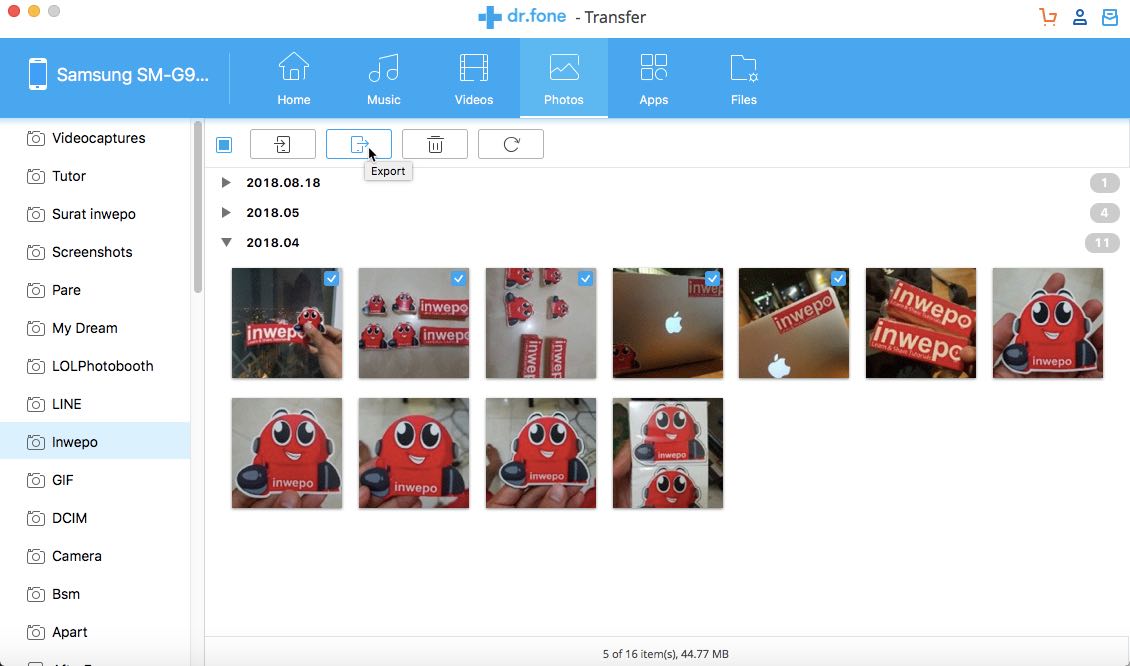Click the Delete trash button
This screenshot has height=666, width=1130.
point(435,144)
